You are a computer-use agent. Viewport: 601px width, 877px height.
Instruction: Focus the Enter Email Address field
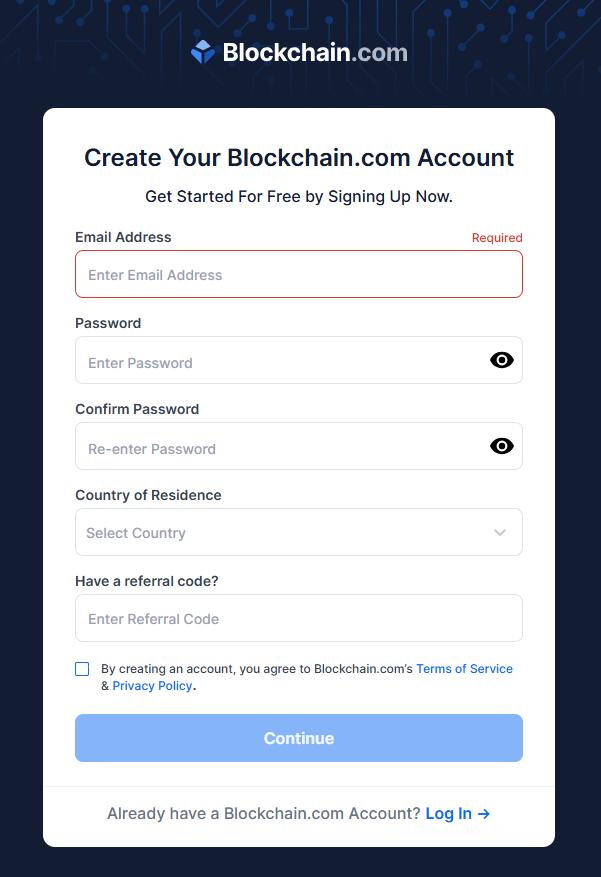298,274
